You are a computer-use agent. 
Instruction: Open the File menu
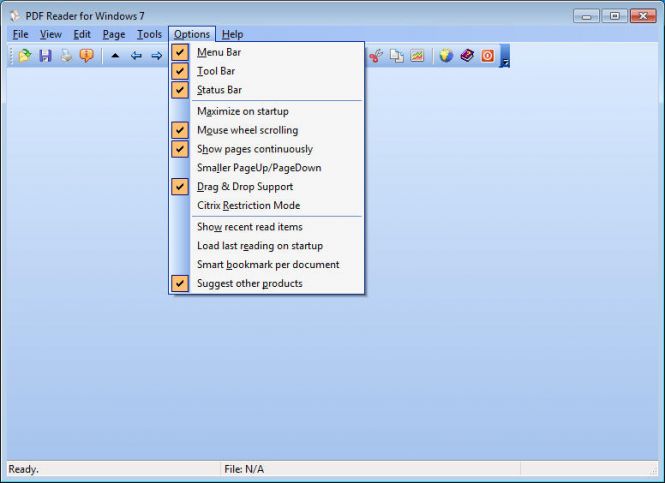[x=20, y=34]
